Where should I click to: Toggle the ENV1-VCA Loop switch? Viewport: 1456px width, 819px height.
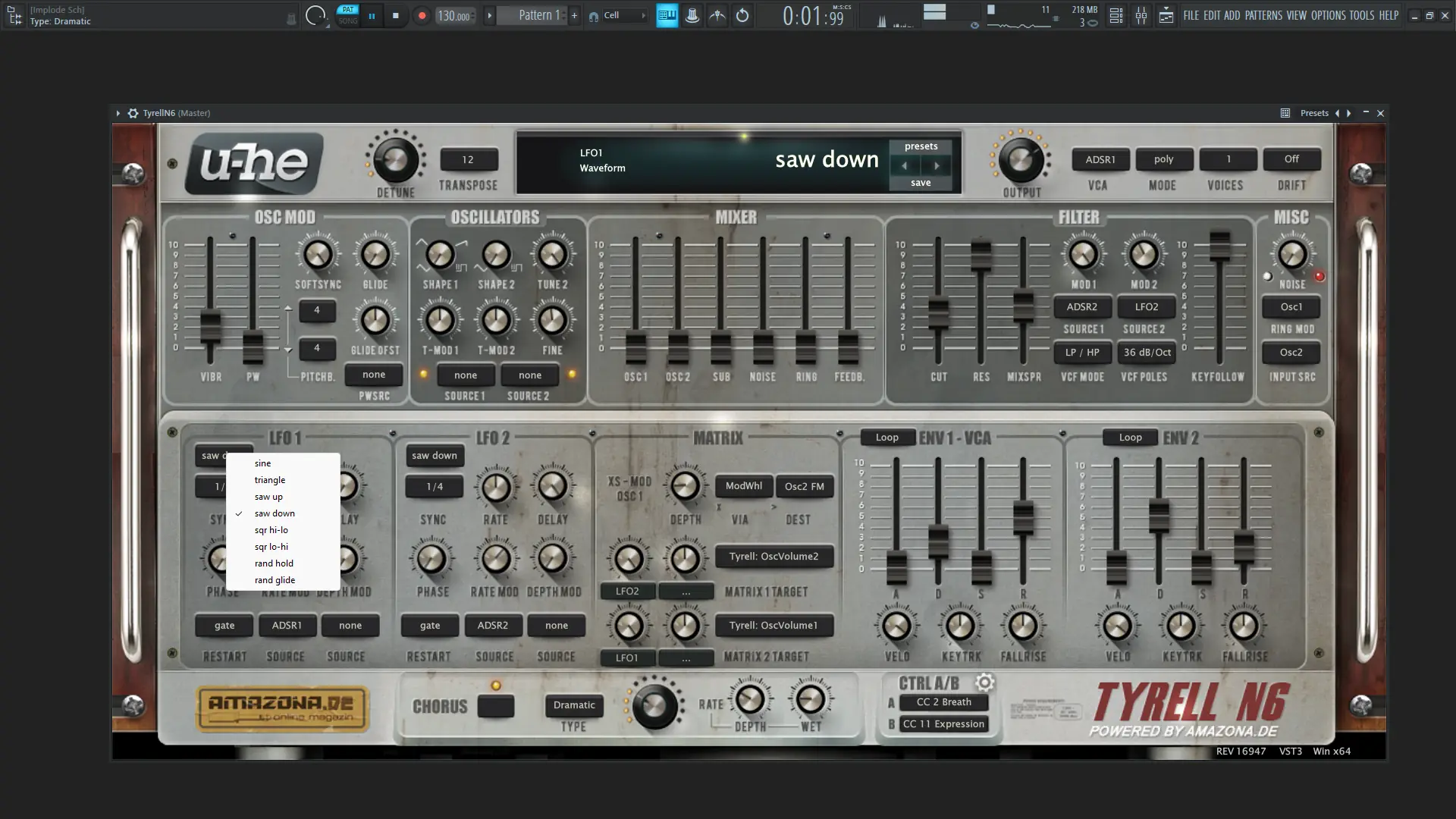[x=886, y=438]
